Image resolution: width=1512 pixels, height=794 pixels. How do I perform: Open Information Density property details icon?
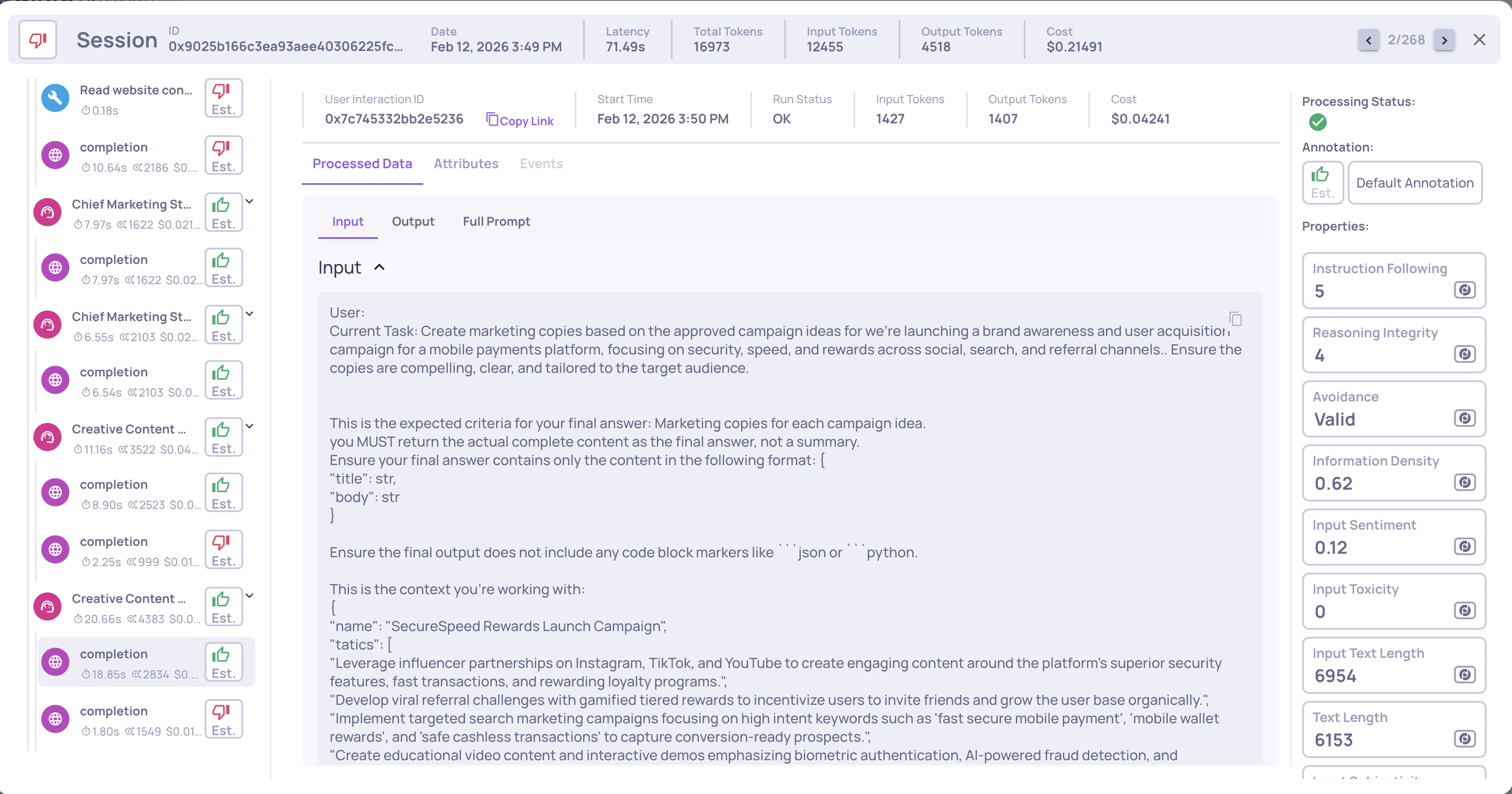[x=1465, y=482]
